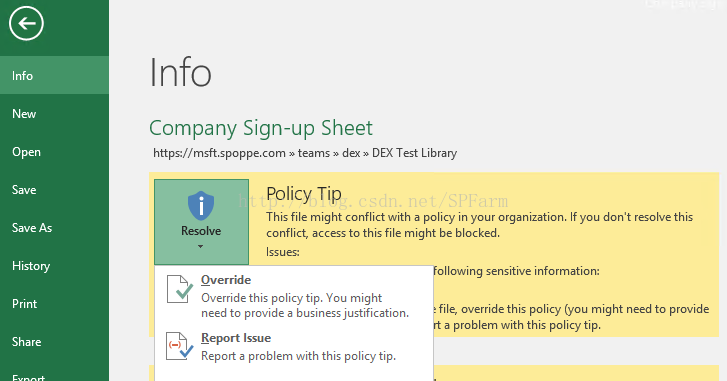The width and height of the screenshot is (727, 381).
Task: Choose Save in the sidebar
Action: pyautogui.click(x=54, y=190)
